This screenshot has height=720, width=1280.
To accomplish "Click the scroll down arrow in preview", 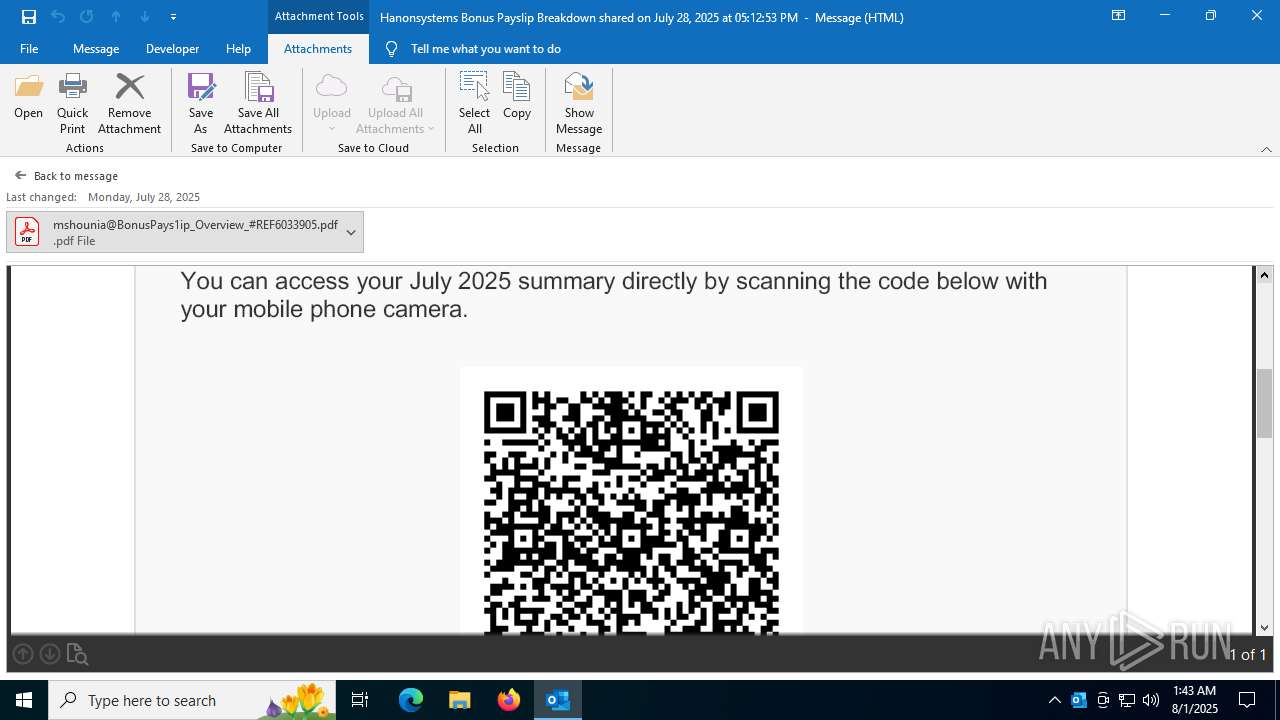I will click(1265, 627).
